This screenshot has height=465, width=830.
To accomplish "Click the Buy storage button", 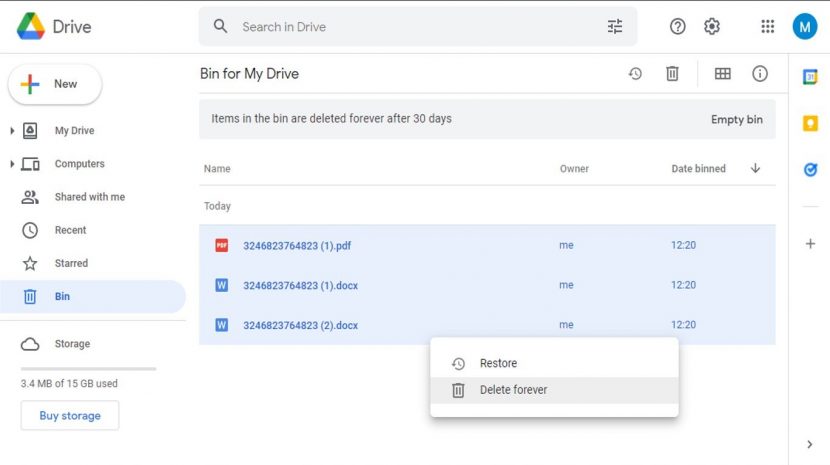I will pyautogui.click(x=70, y=416).
